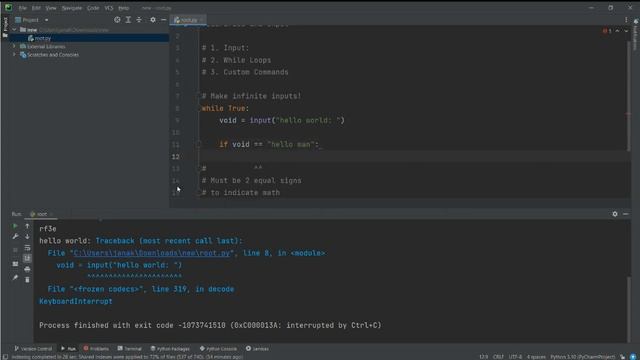Open run configuration wrench icon
This screenshot has height=360, width=640.
click(15, 237)
